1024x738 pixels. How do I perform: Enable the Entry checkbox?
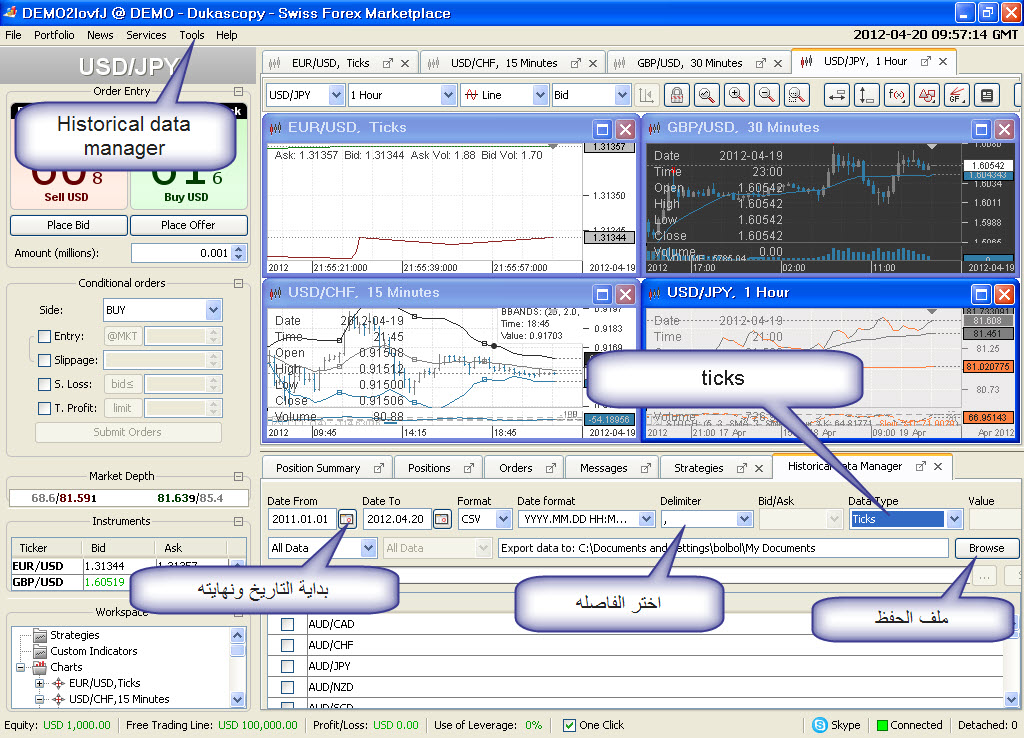(x=44, y=336)
